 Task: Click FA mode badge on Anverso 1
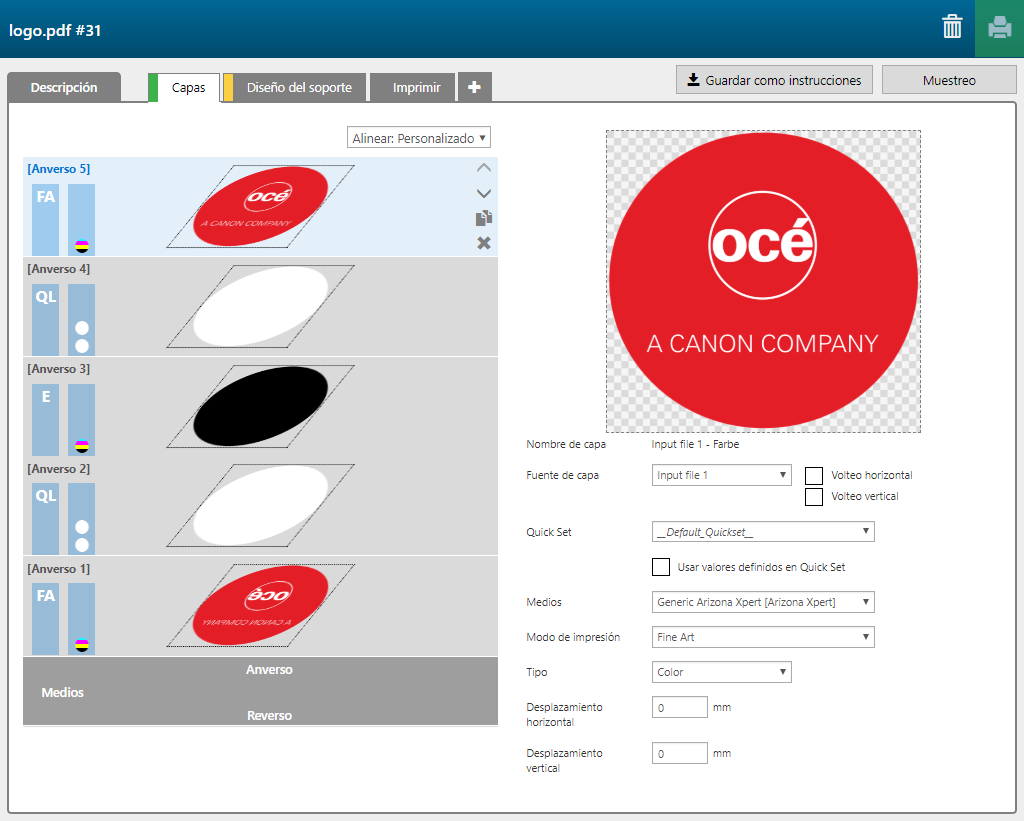(x=46, y=619)
